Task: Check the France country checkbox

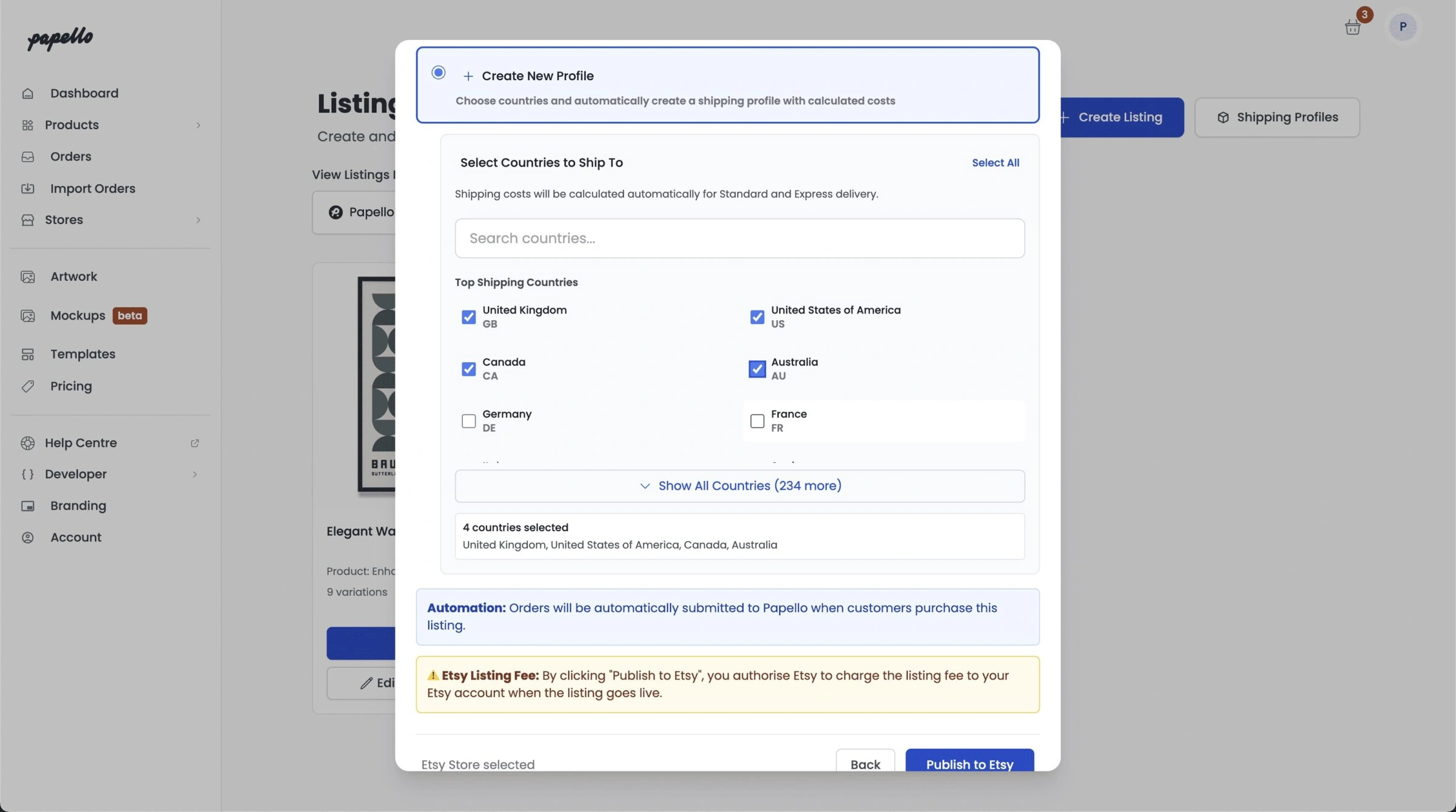Action: click(757, 421)
